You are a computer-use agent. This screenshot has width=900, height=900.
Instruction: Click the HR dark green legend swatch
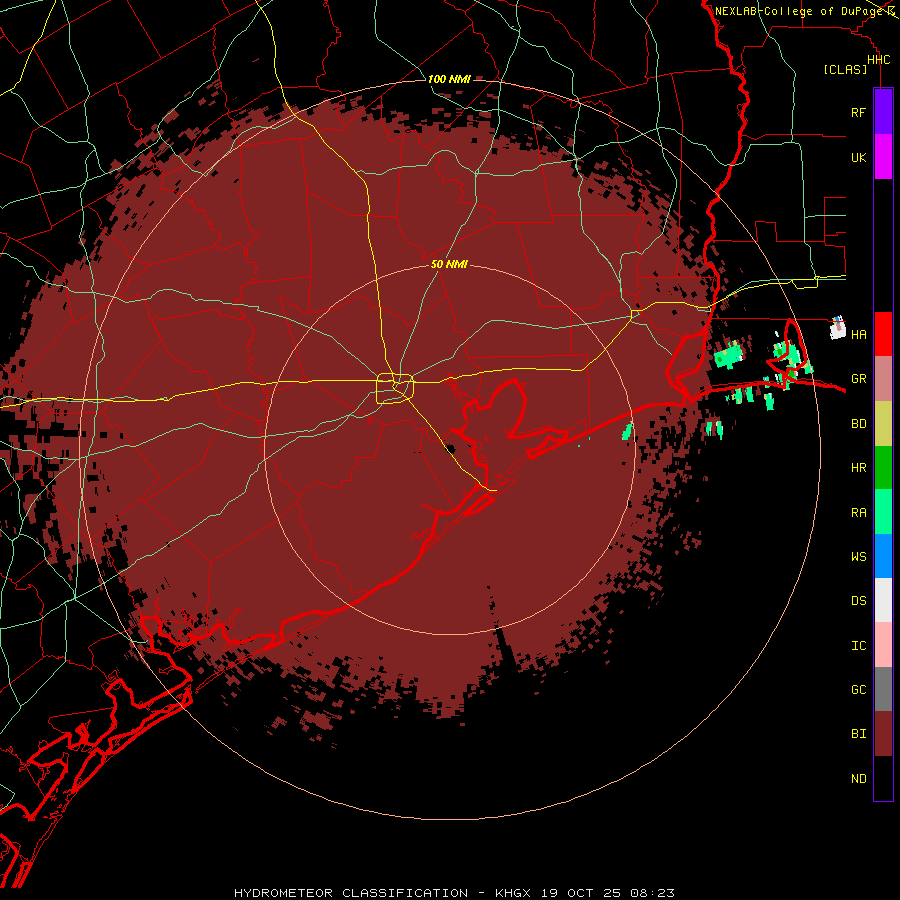pos(883,468)
